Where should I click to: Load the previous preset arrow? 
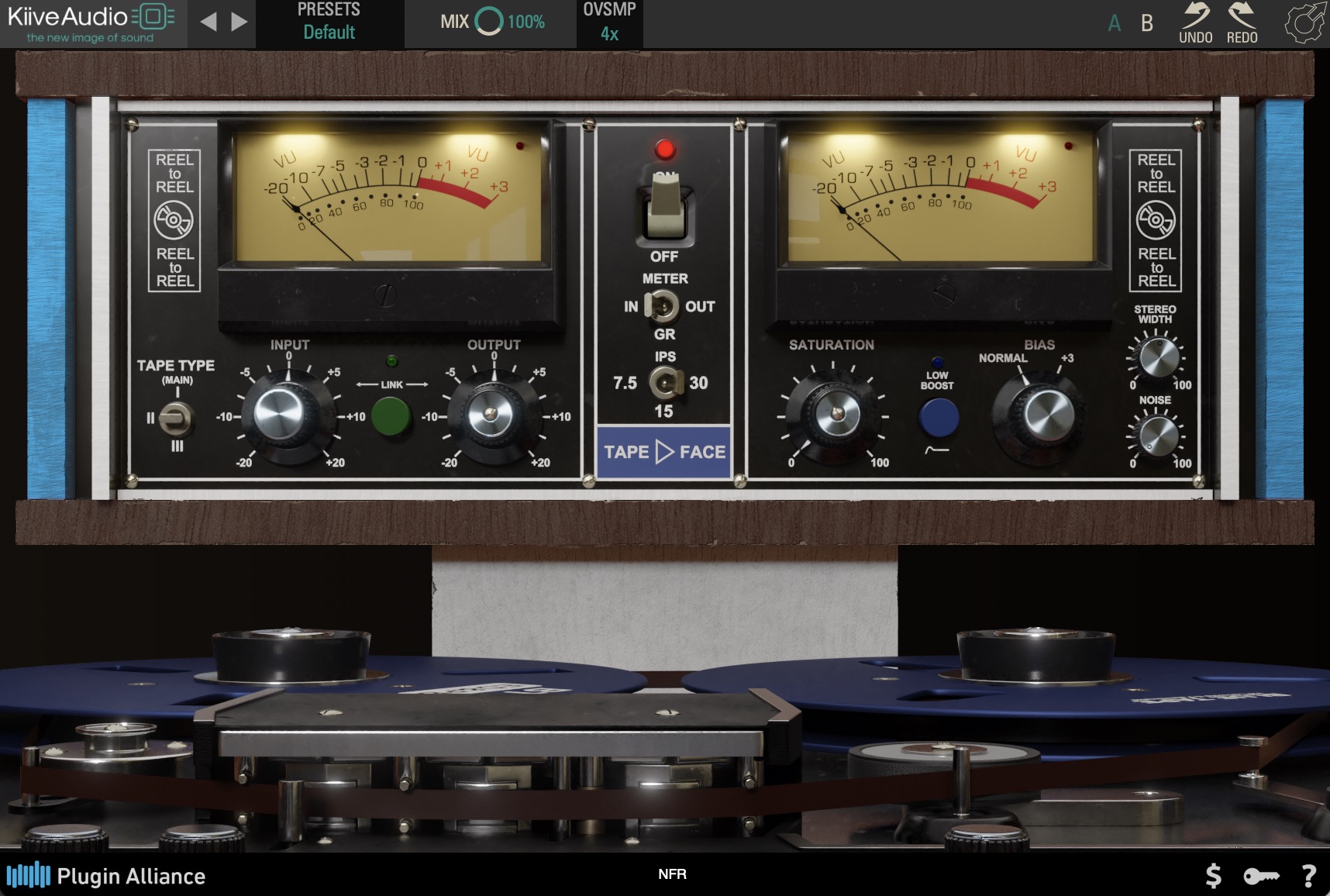(208, 22)
